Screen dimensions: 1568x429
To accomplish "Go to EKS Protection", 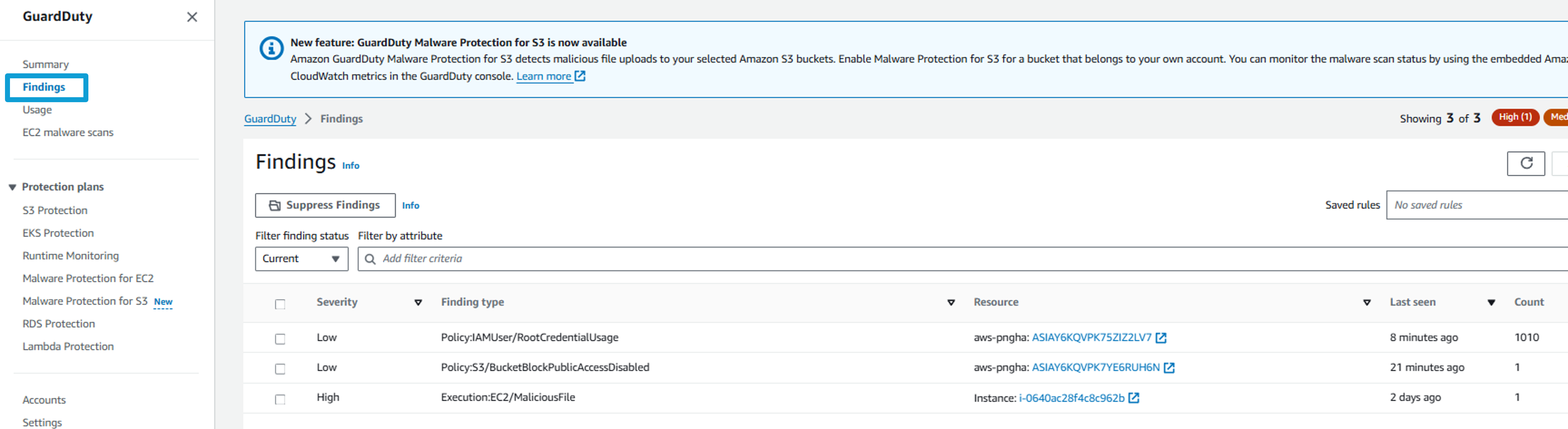I will pos(58,233).
